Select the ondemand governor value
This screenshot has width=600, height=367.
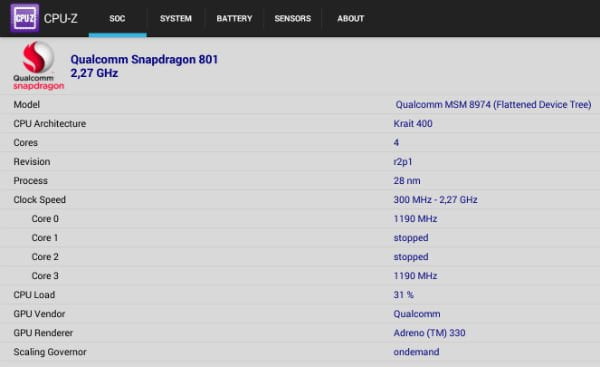(x=416, y=352)
